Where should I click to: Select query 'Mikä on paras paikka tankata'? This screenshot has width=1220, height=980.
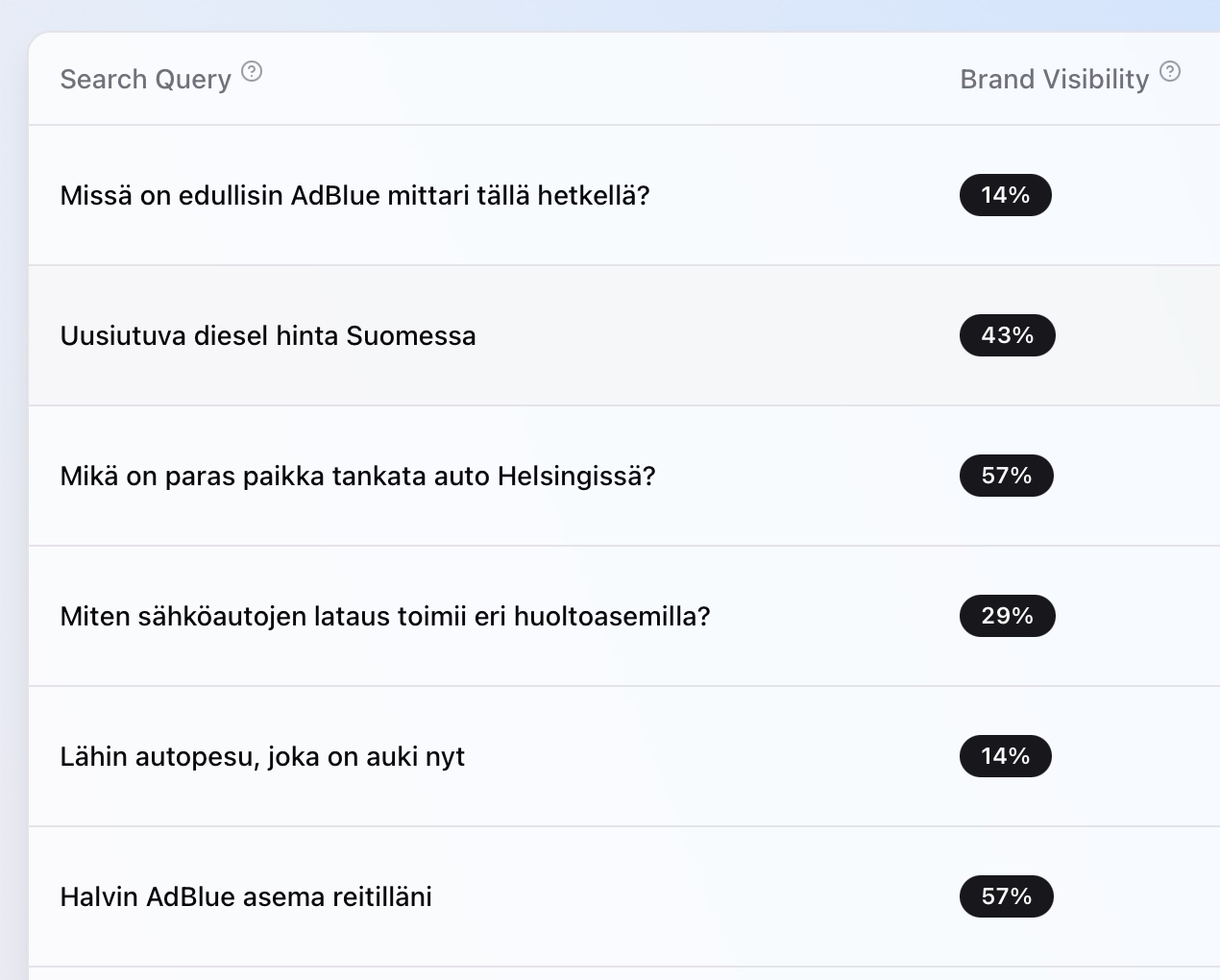point(357,477)
